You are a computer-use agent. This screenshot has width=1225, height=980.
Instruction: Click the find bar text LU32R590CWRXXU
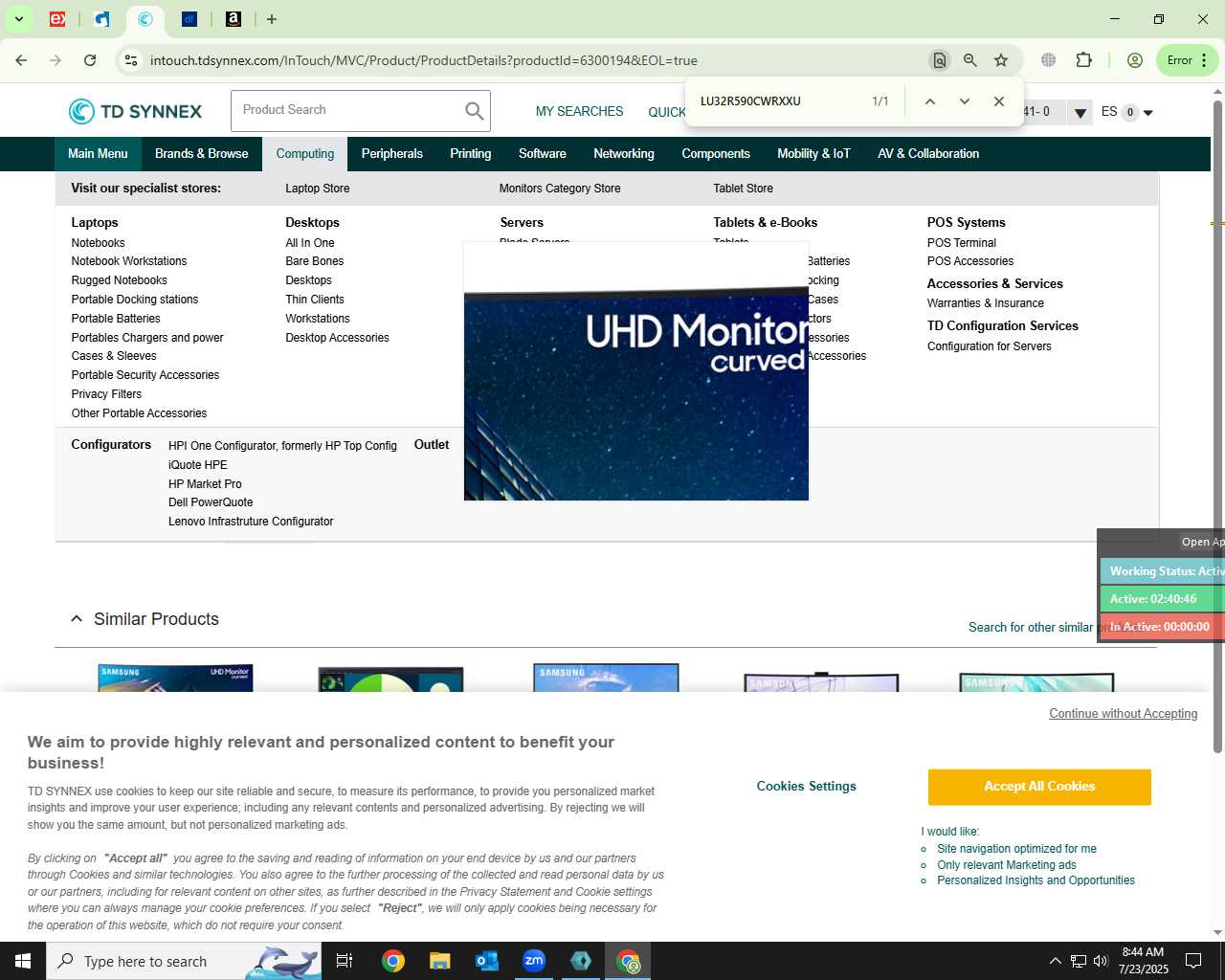click(750, 101)
